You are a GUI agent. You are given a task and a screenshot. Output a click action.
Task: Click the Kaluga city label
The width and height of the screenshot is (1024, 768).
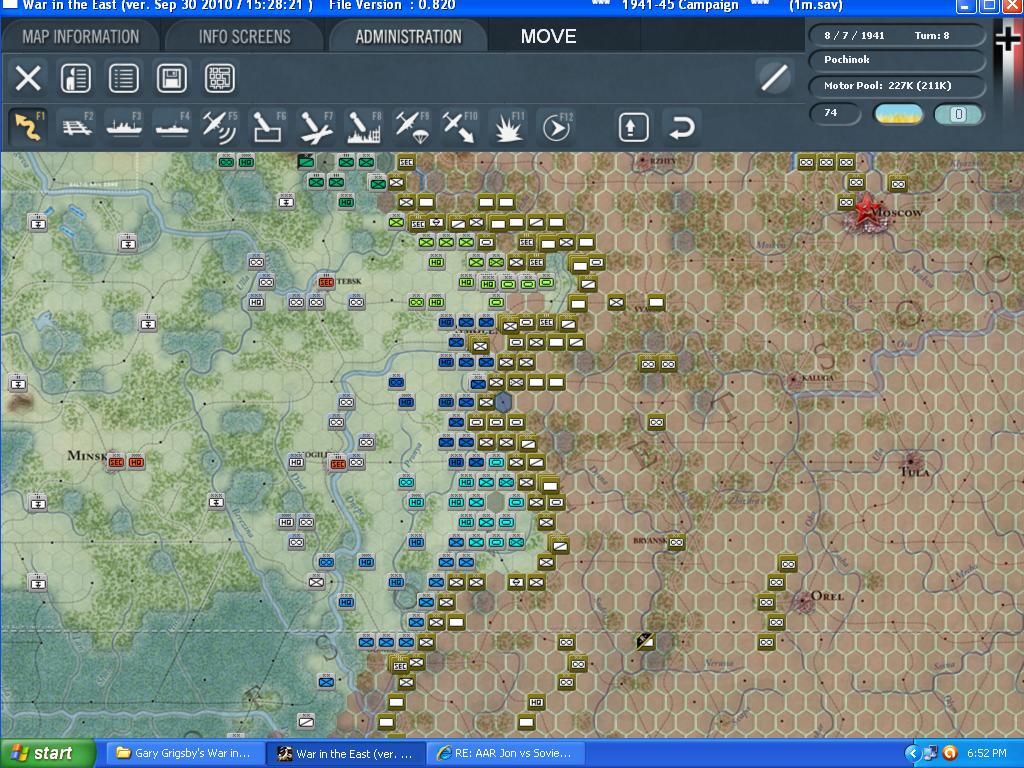[818, 377]
